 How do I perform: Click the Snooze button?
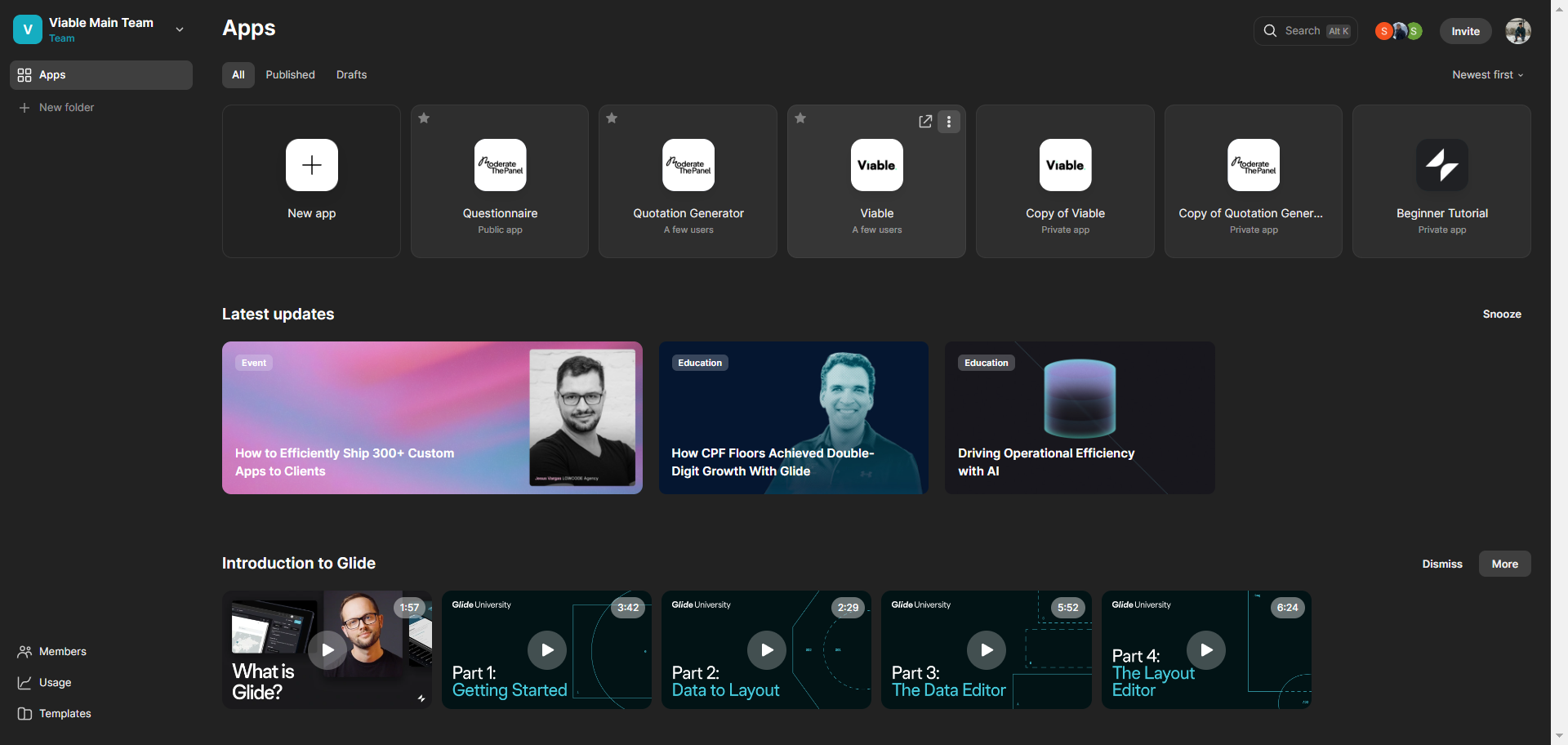coord(1502,315)
